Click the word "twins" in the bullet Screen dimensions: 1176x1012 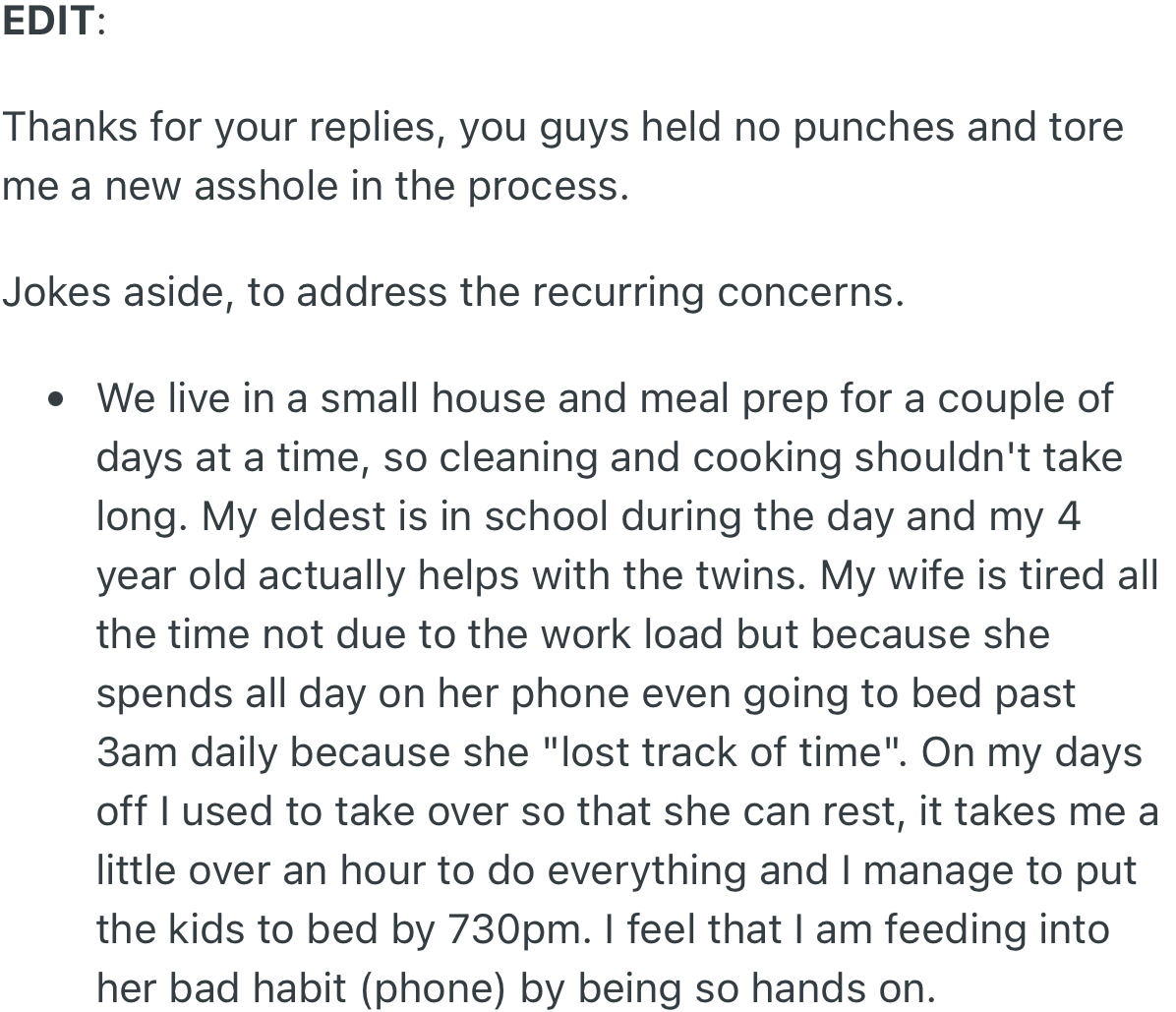(750, 575)
